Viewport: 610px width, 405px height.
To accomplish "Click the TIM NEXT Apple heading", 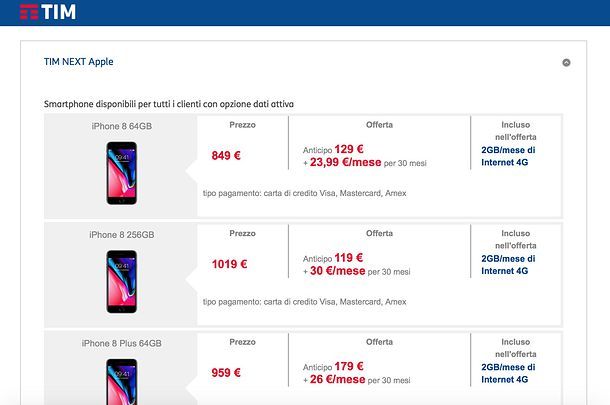I will [79, 62].
